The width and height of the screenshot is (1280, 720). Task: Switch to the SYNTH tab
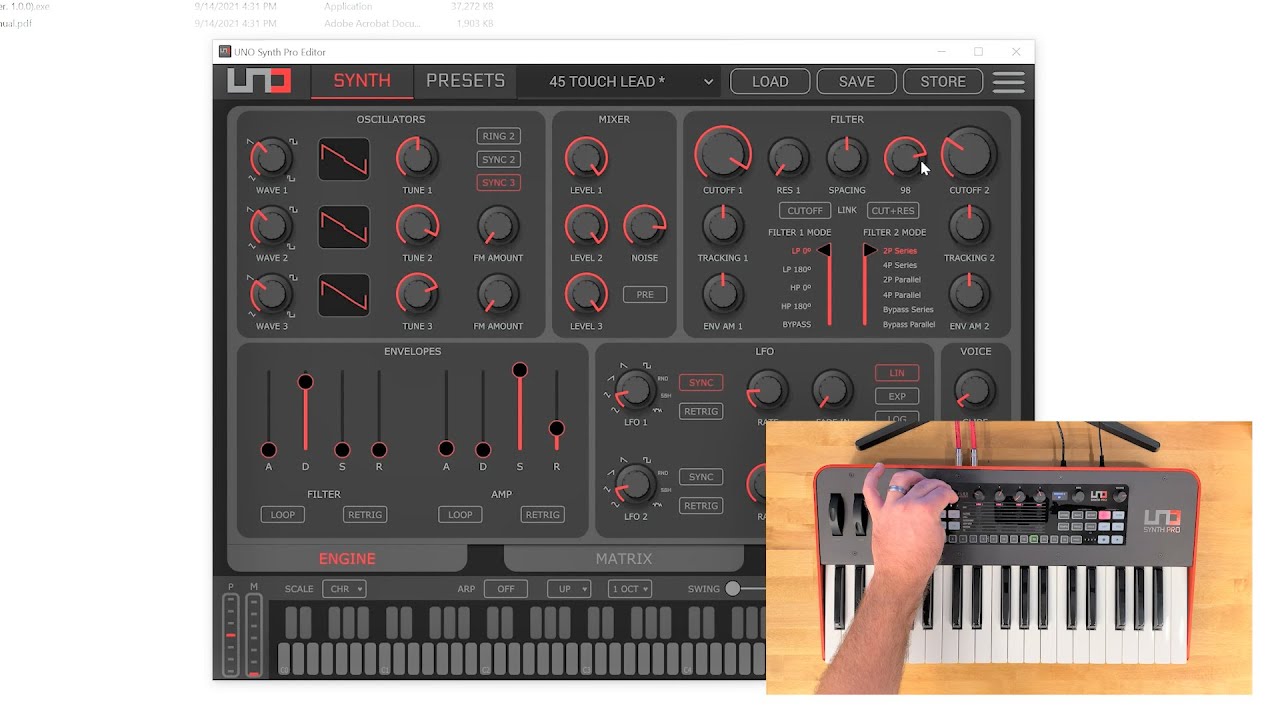[x=362, y=81]
